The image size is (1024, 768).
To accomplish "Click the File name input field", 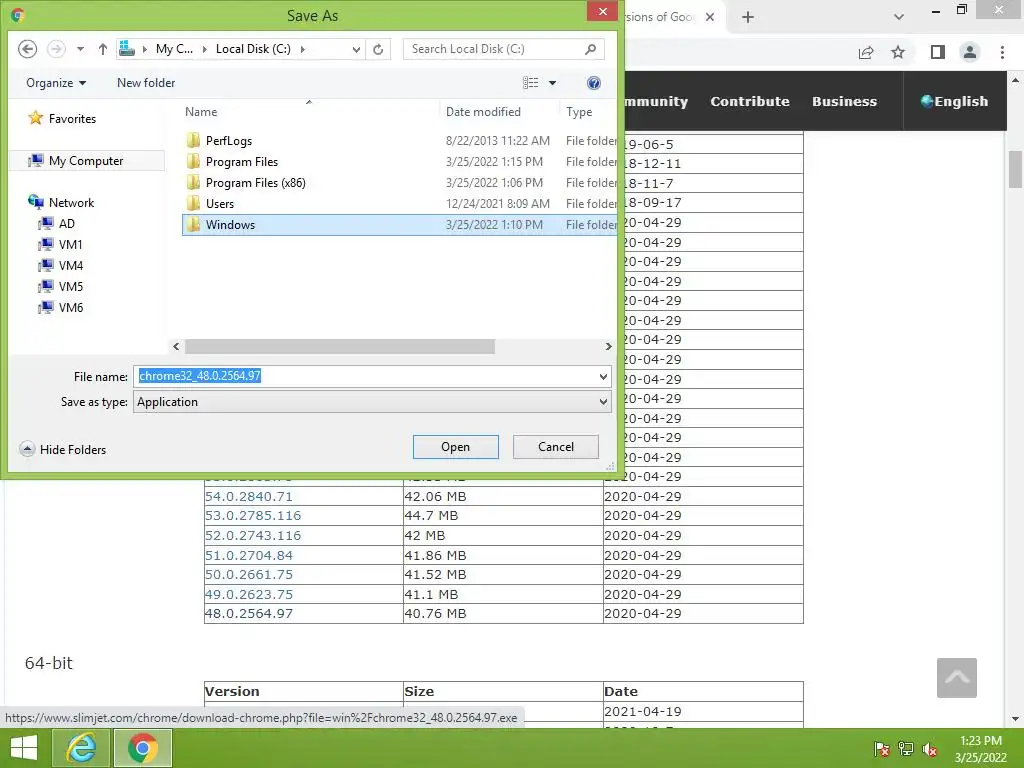I will (x=364, y=376).
